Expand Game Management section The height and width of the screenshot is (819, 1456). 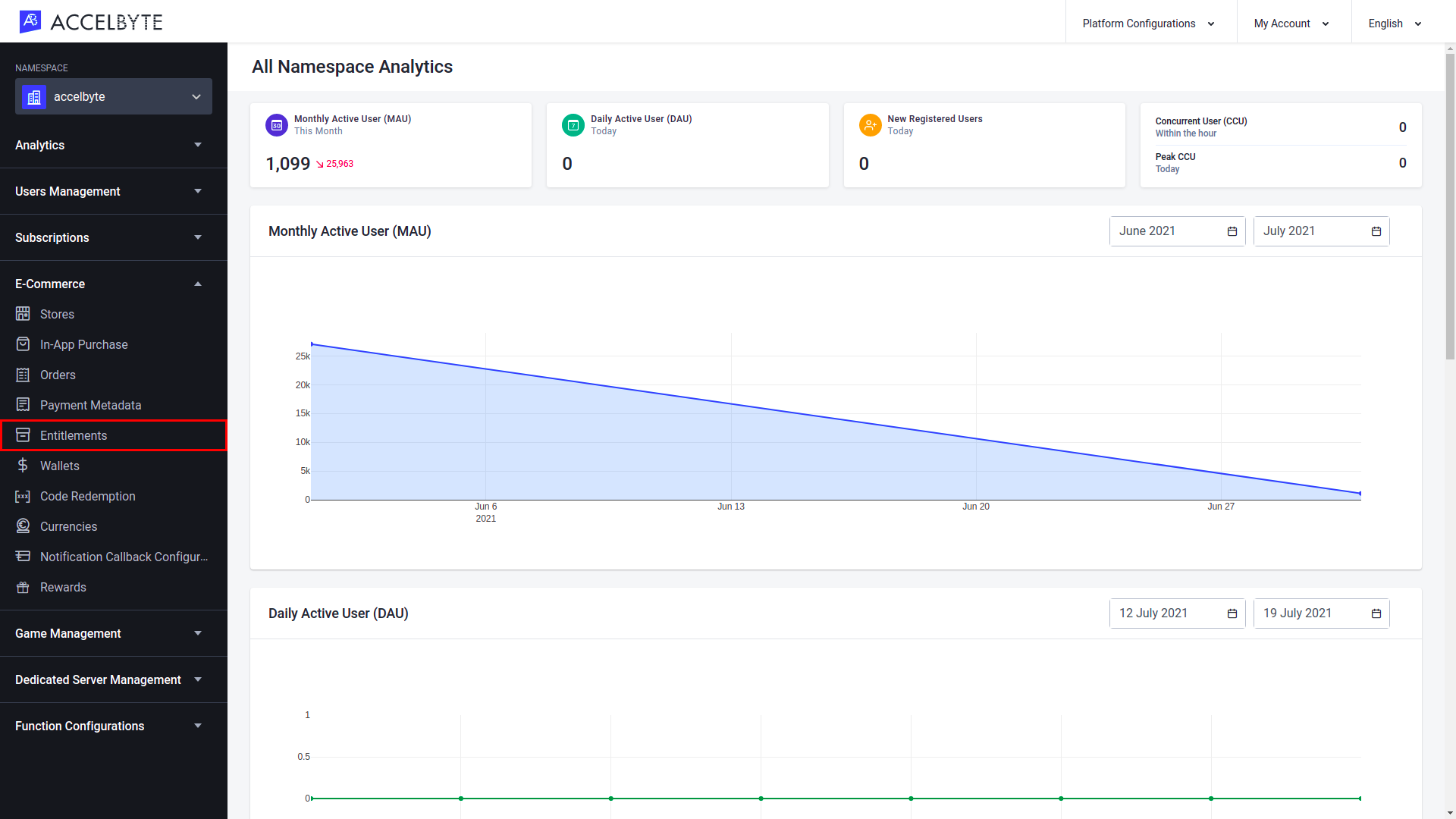(x=114, y=633)
